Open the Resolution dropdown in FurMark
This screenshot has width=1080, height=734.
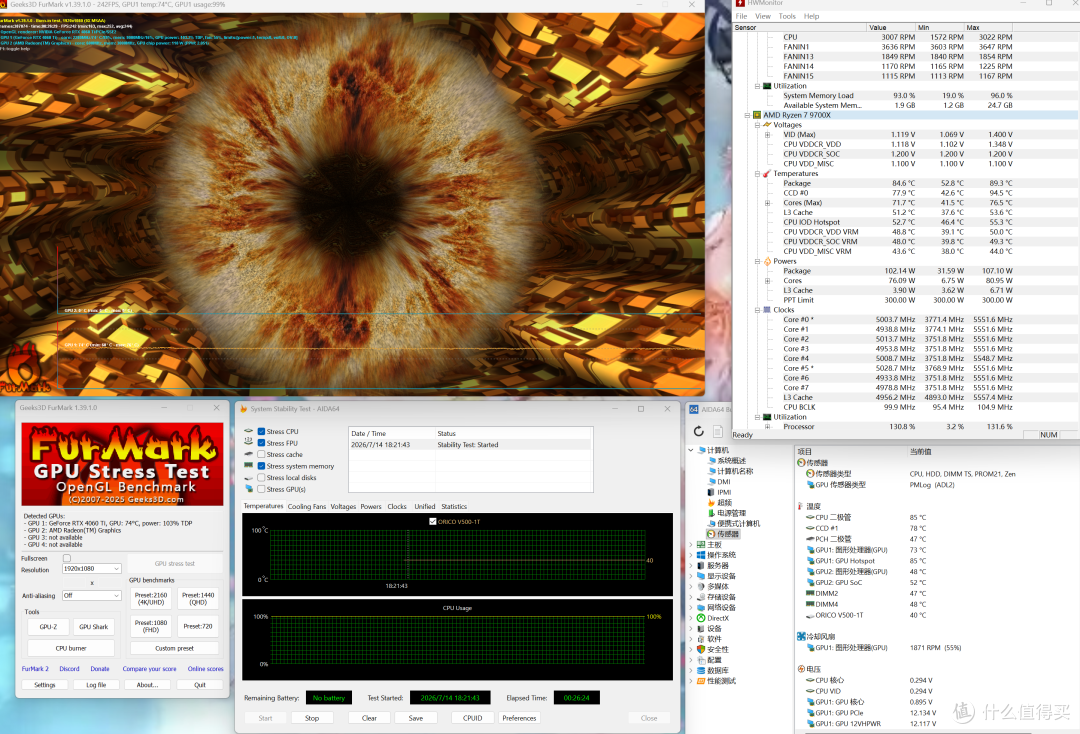pos(92,569)
